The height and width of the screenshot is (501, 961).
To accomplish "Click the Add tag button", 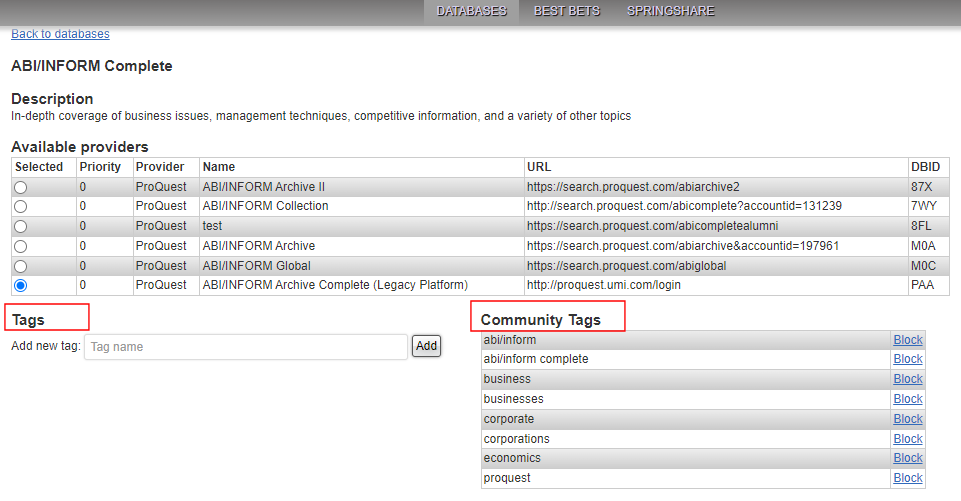I will [426, 346].
